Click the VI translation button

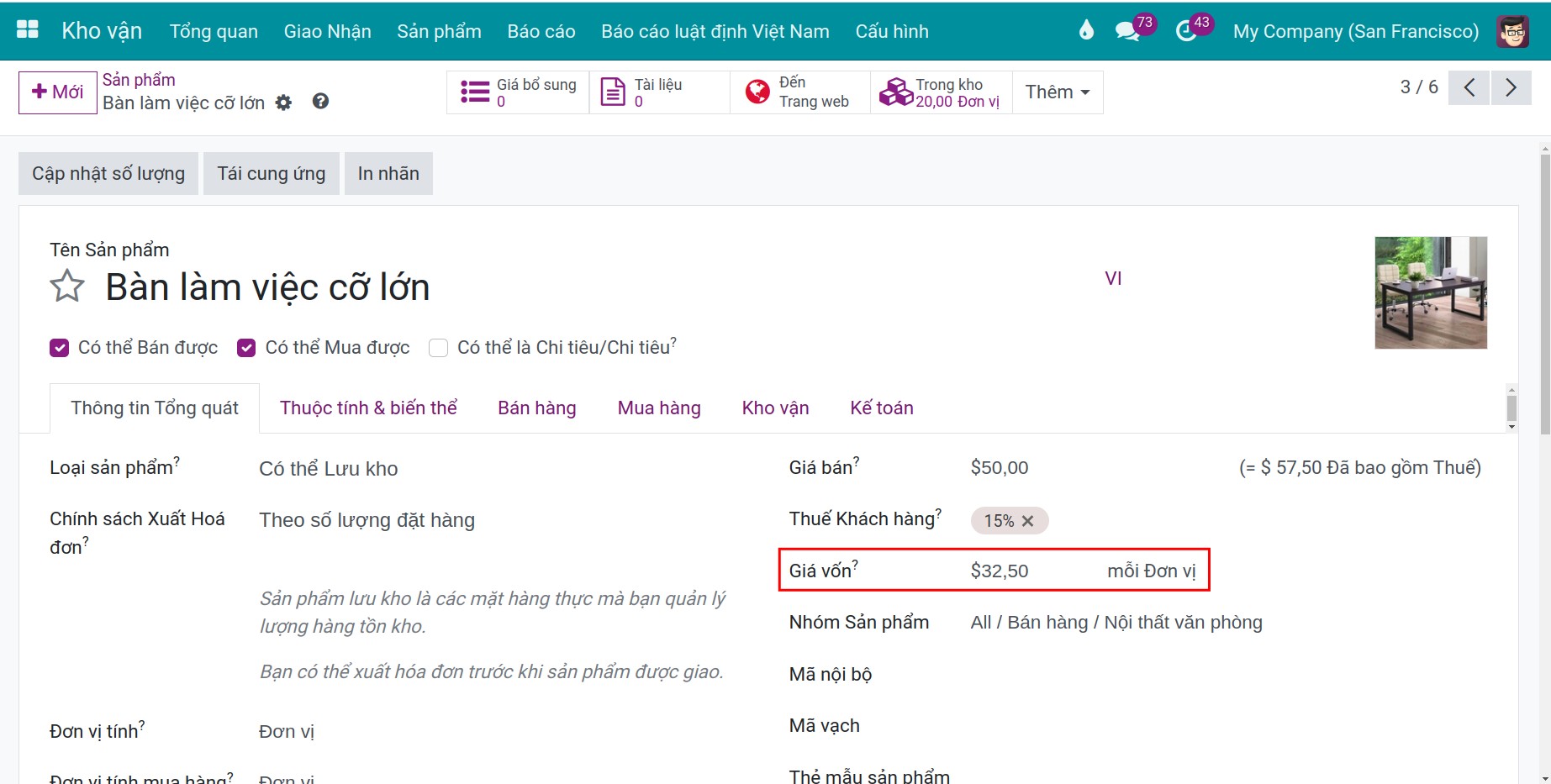tap(1113, 279)
